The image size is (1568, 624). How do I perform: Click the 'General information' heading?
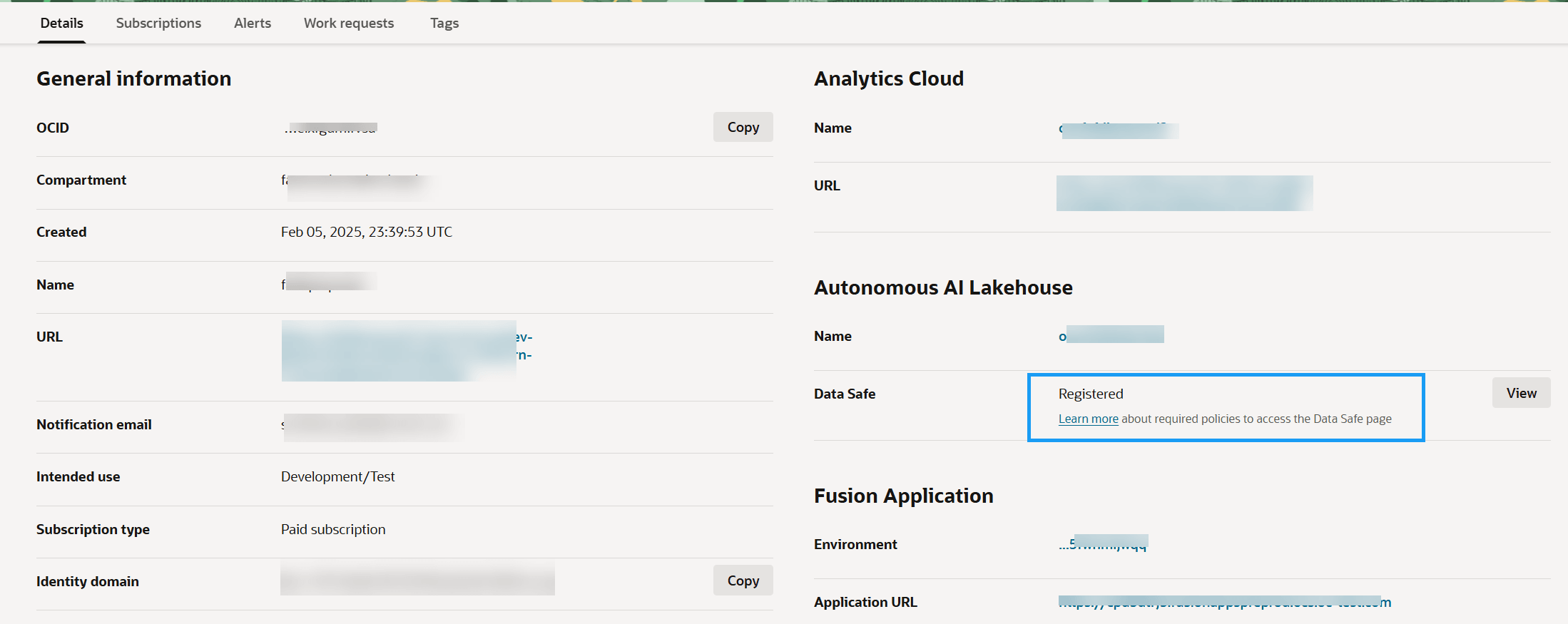(x=134, y=78)
